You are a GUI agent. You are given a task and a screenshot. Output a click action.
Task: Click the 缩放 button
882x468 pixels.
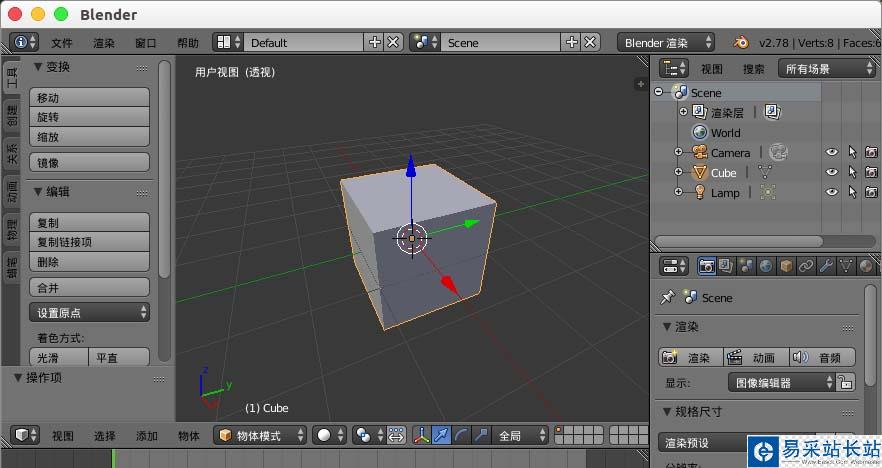pyautogui.click(x=89, y=137)
